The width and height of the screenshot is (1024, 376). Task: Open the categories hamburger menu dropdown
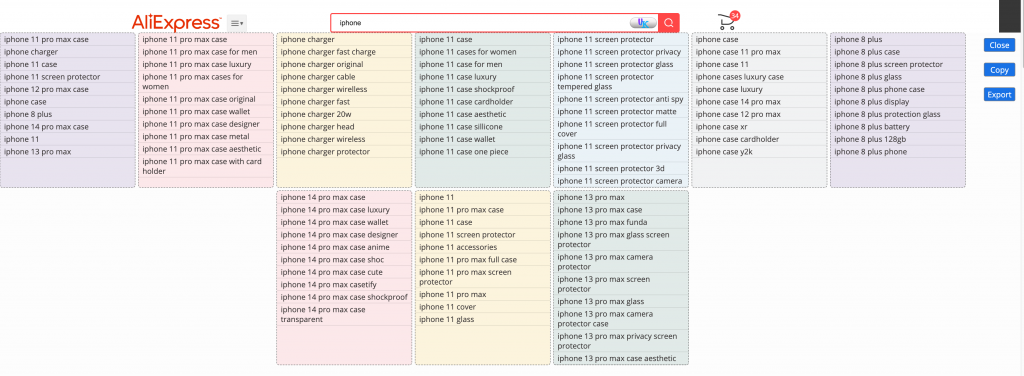[x=237, y=24]
